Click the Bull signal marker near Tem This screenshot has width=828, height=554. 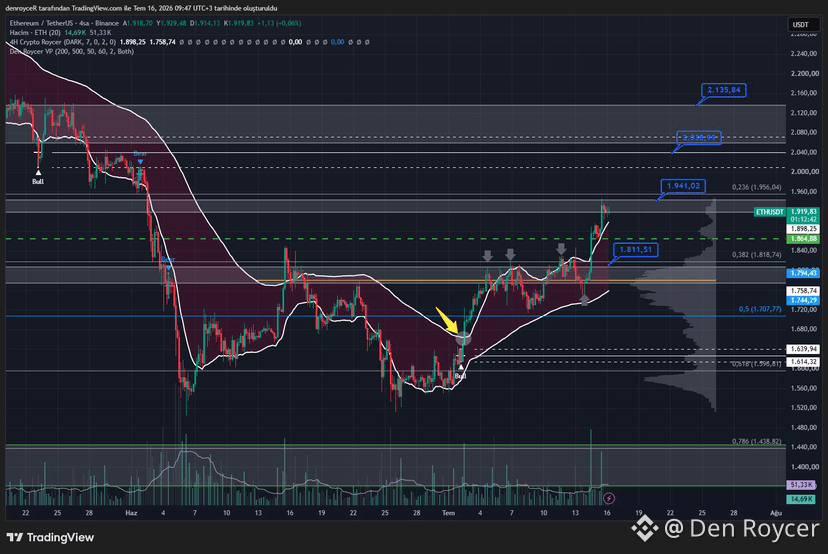[x=460, y=372]
